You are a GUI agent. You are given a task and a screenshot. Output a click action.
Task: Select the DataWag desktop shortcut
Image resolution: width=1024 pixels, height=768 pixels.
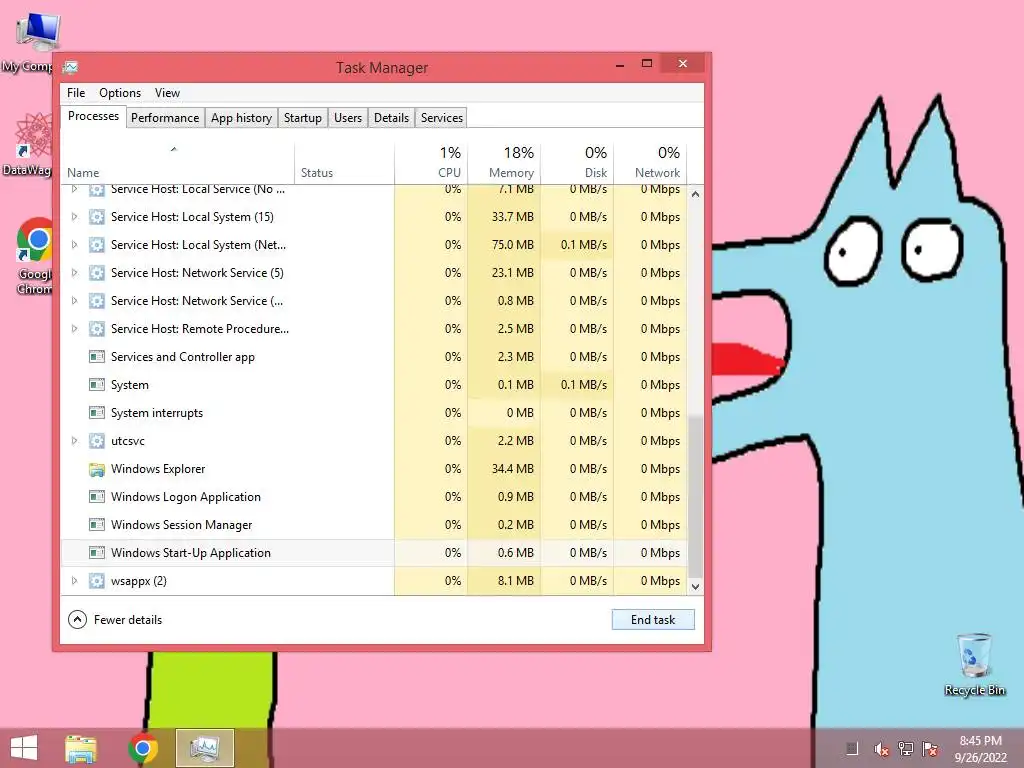(27, 144)
